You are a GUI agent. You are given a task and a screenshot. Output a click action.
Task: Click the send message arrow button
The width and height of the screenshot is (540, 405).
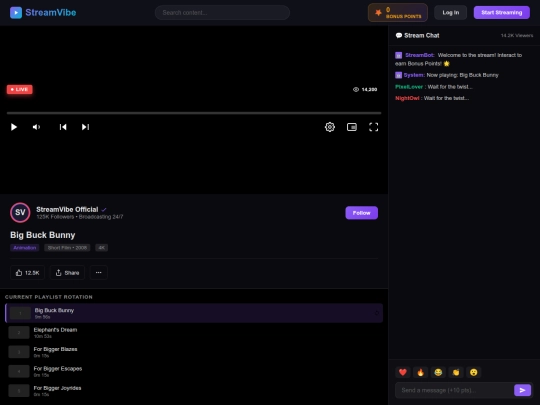(522, 390)
